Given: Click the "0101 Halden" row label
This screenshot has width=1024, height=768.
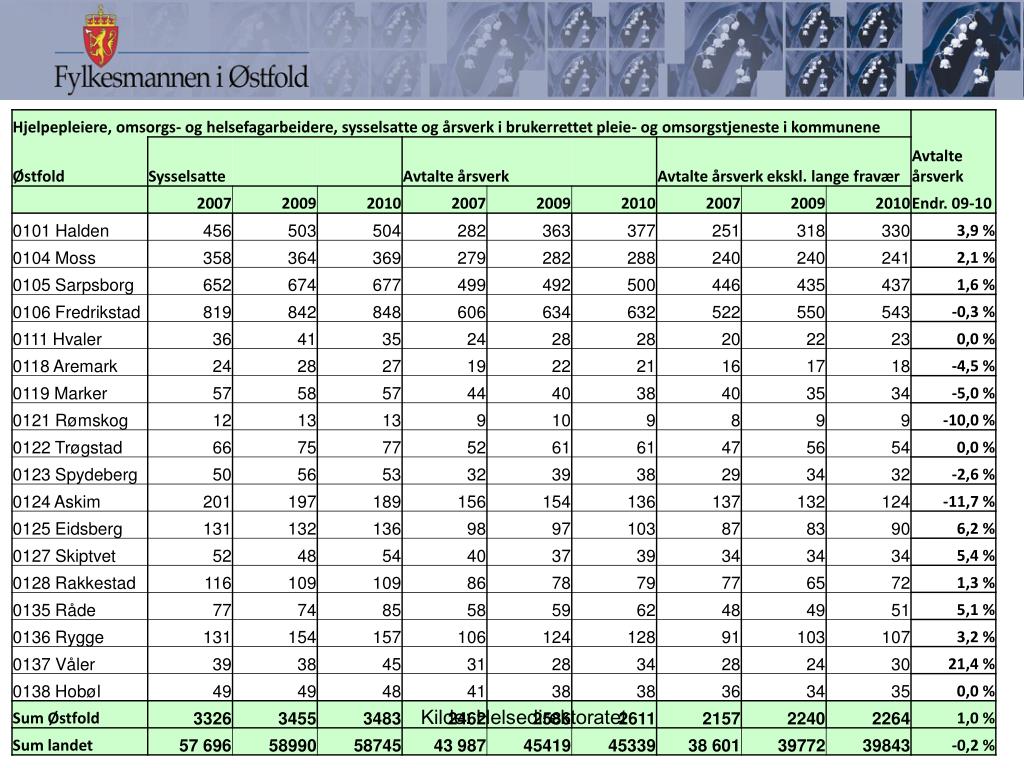Looking at the screenshot, I should [x=61, y=231].
